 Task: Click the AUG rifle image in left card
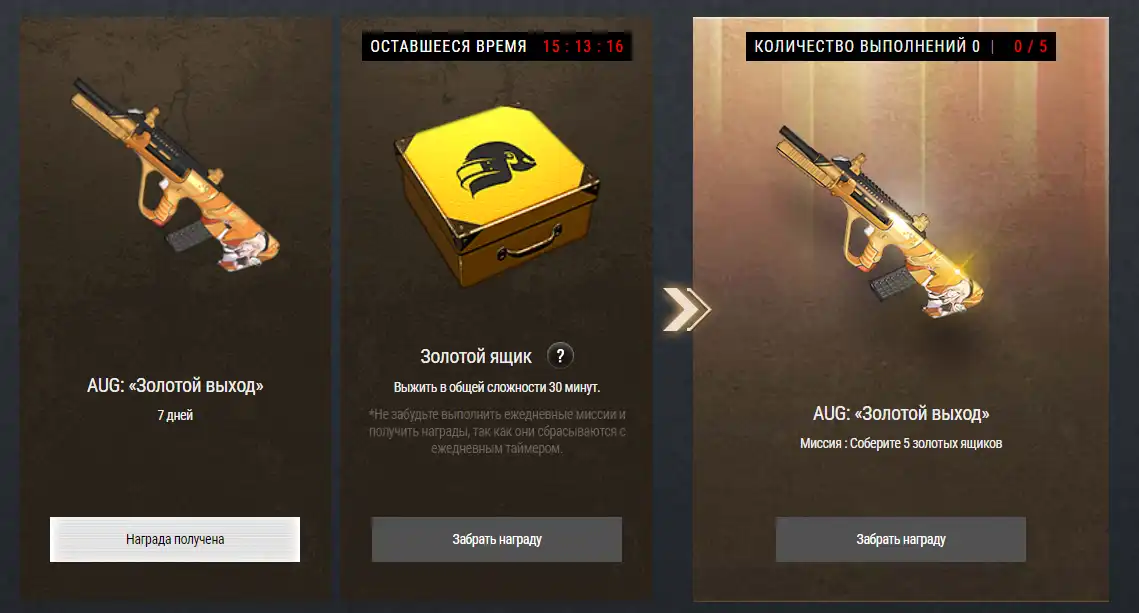pos(175,175)
